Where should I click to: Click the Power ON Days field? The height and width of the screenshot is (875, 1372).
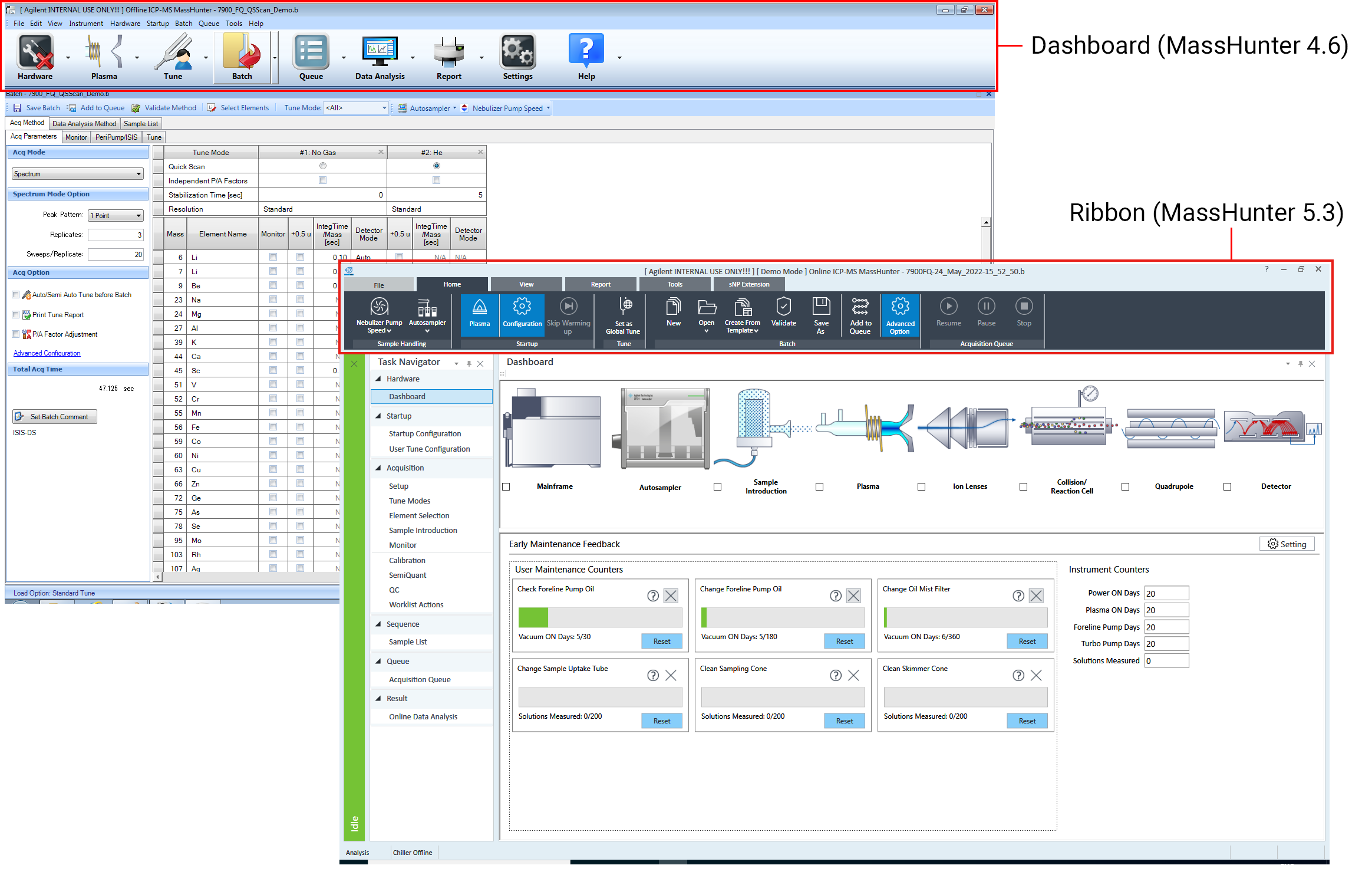[1166, 594]
